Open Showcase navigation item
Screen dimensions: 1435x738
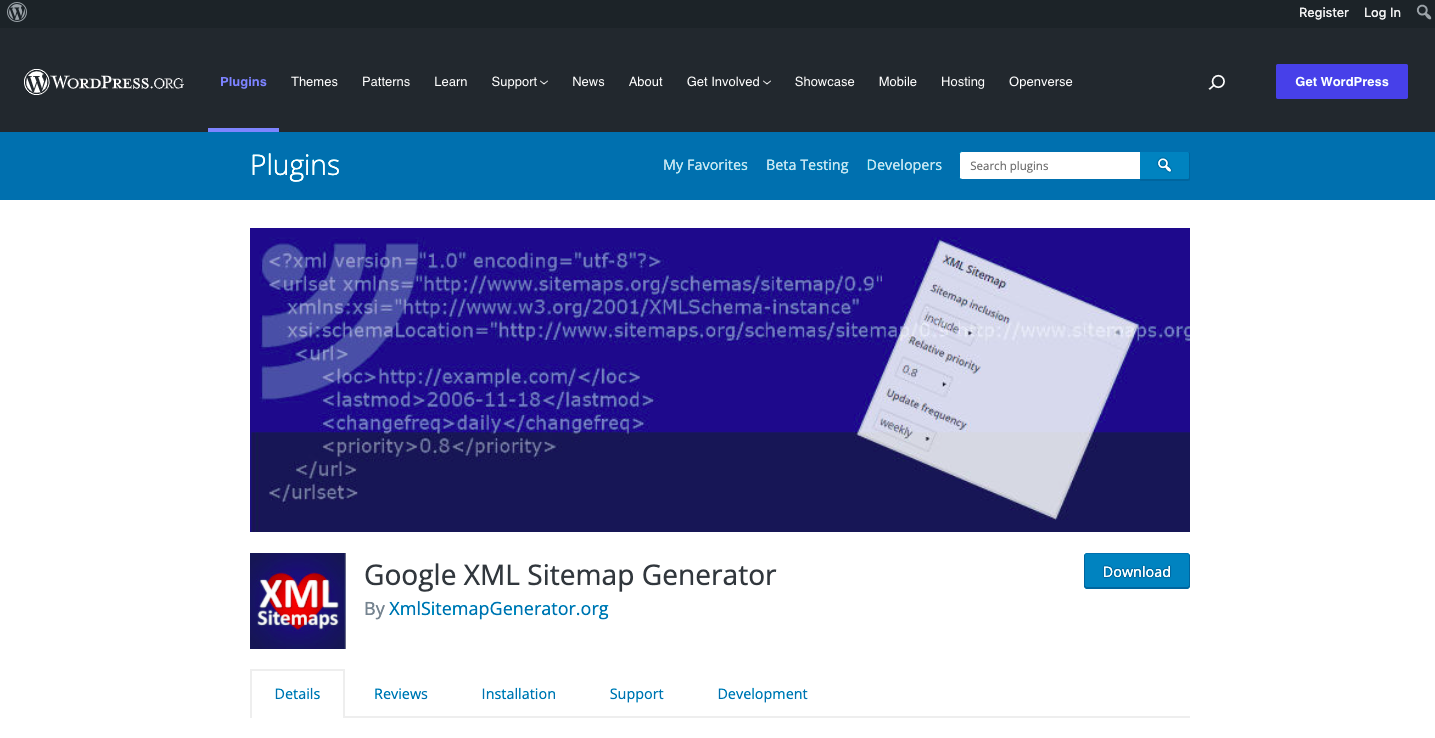click(x=824, y=82)
